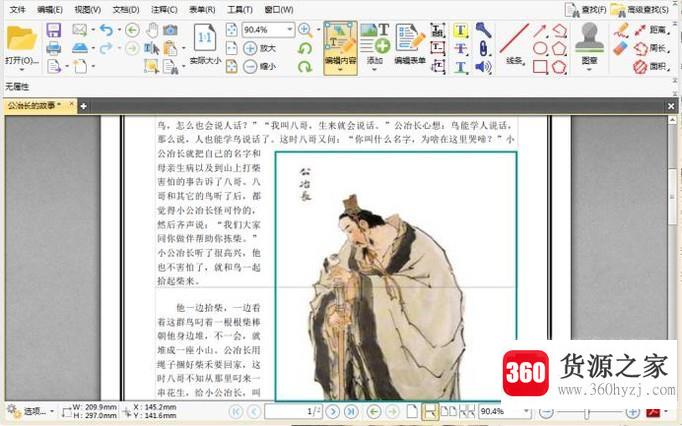This screenshot has width=682, height=426.
Task: Click the 编辑内容 edit content tool
Action: pos(341,46)
